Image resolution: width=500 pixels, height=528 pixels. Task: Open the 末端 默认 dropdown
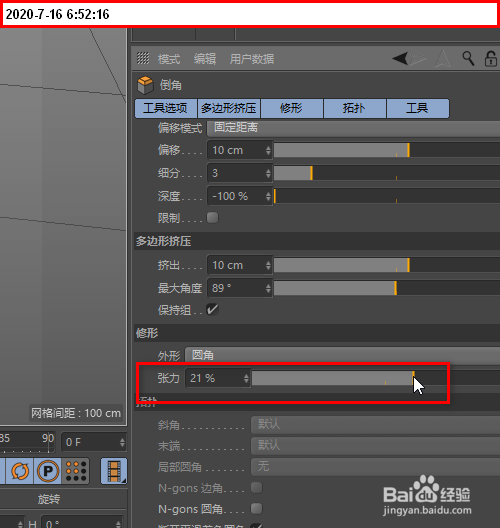tap(375, 446)
